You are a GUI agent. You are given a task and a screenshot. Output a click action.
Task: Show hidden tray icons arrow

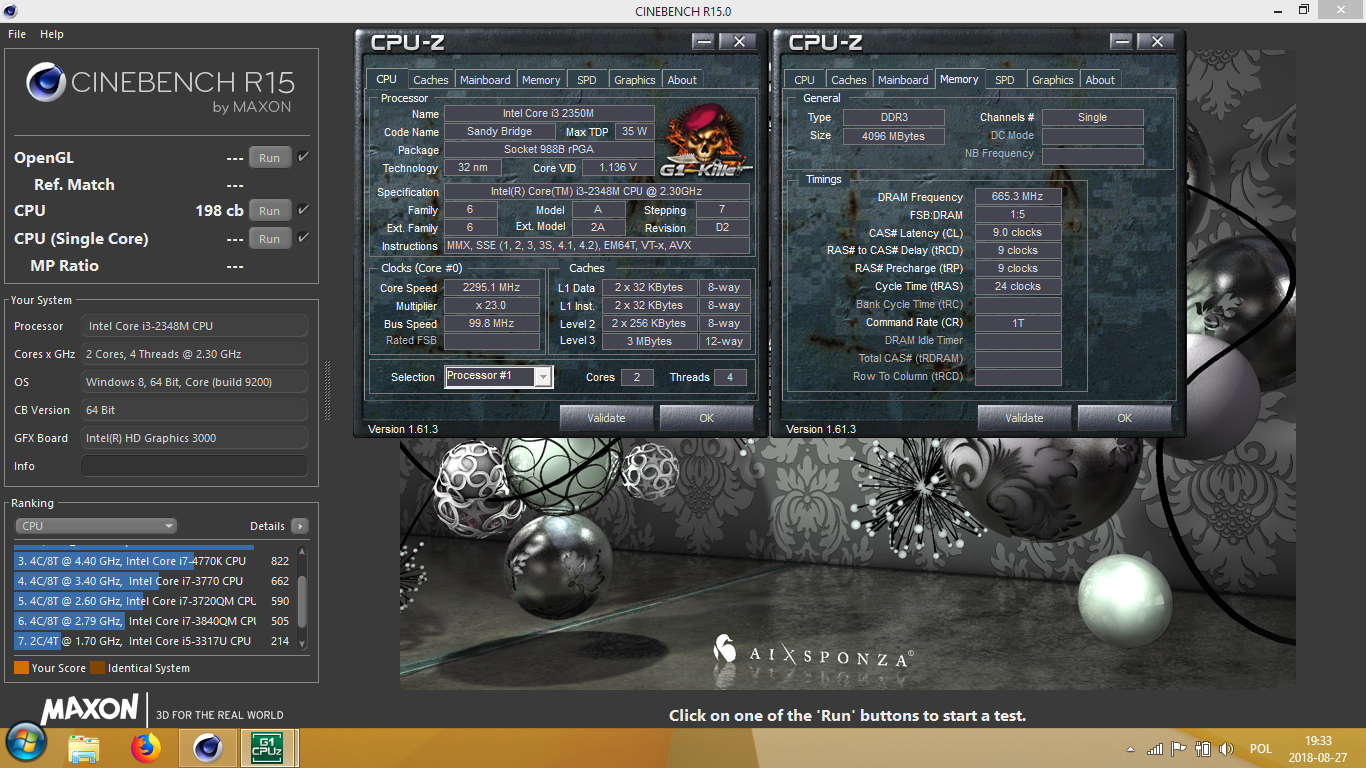point(1131,749)
